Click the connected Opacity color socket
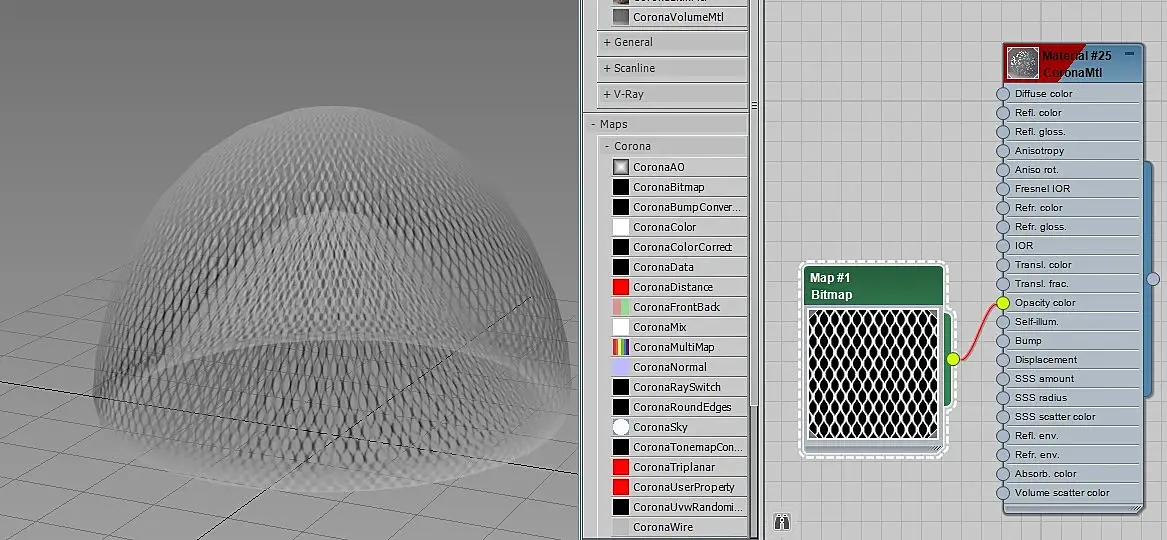The height and width of the screenshot is (540, 1167). click(1003, 303)
